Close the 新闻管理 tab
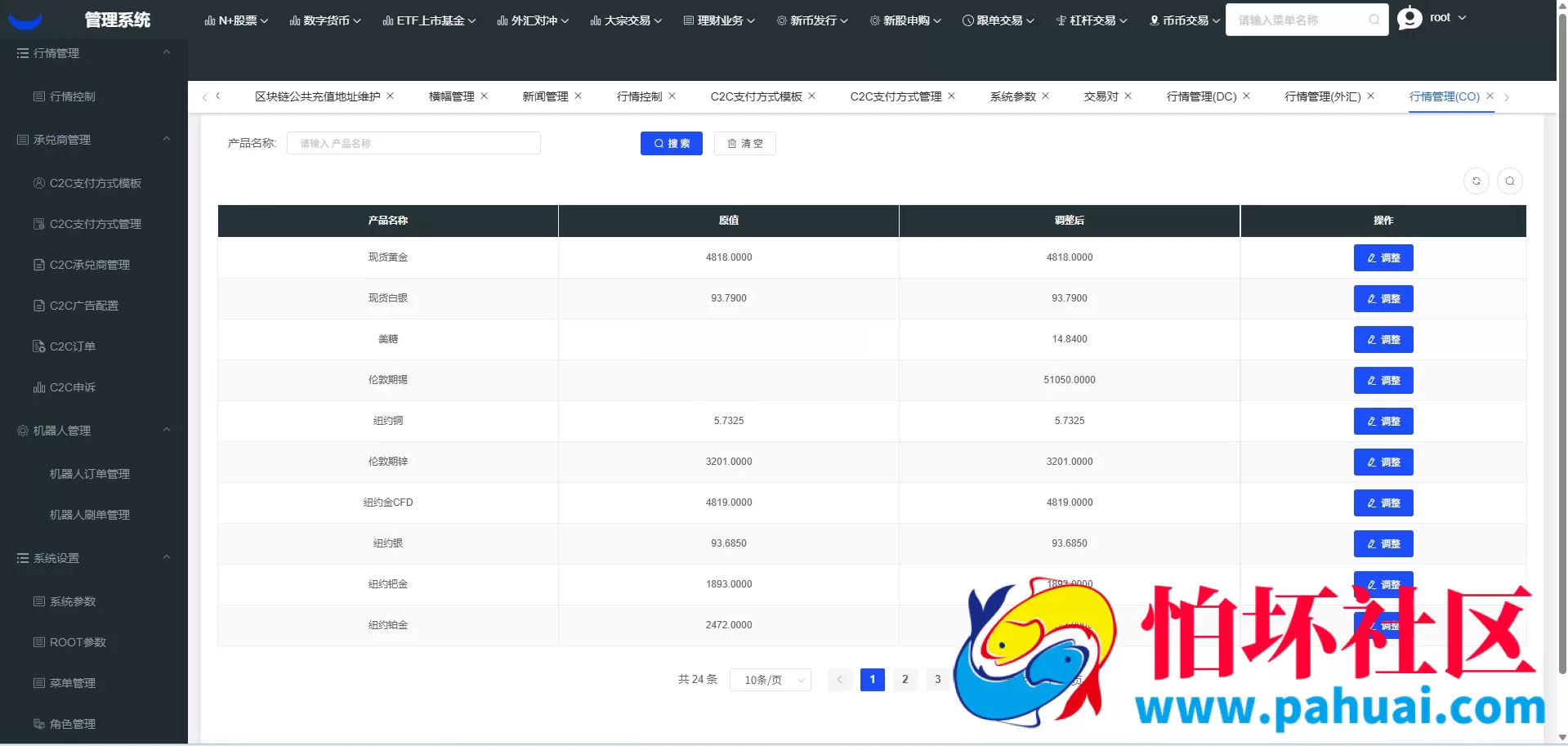The image size is (1568, 746). coord(578,96)
